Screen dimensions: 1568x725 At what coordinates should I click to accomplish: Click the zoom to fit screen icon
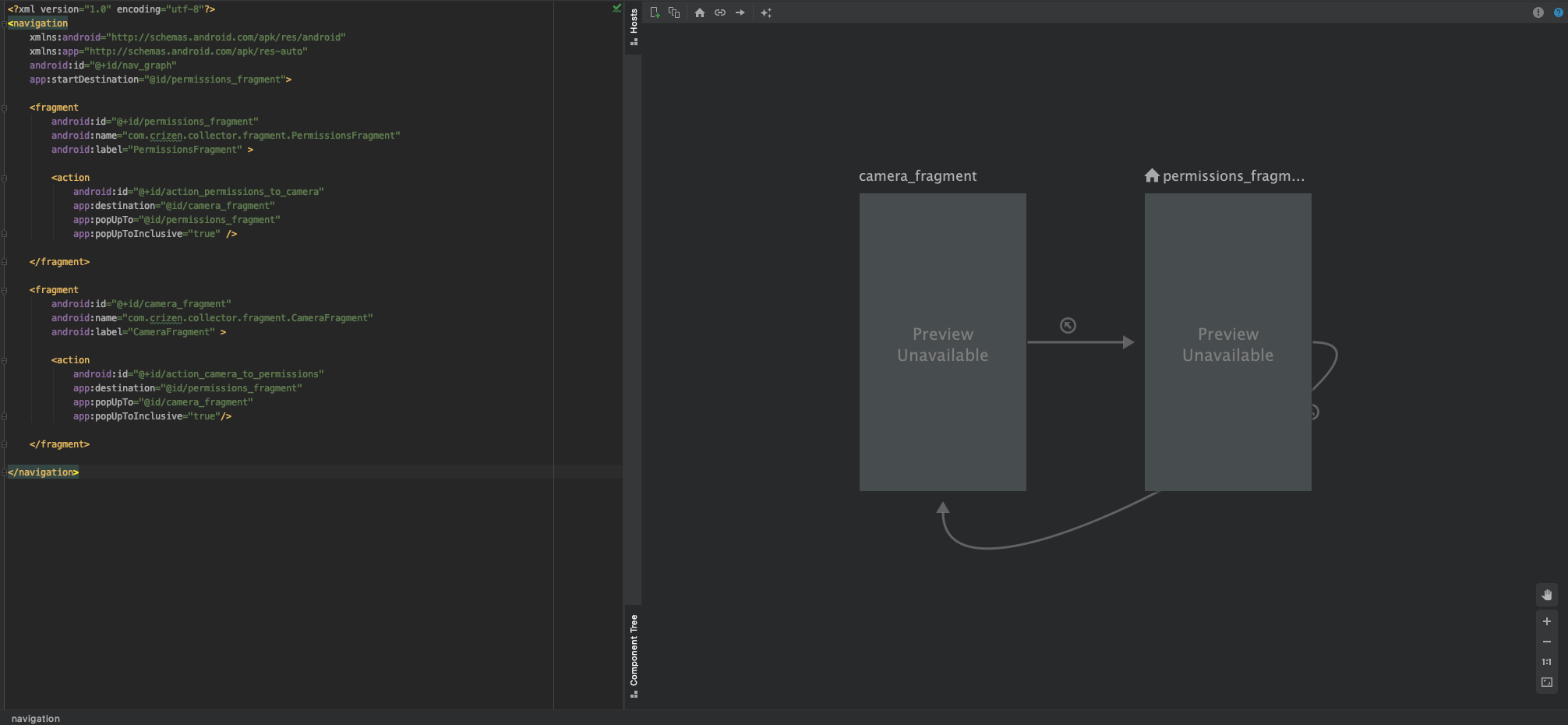coord(1547,682)
